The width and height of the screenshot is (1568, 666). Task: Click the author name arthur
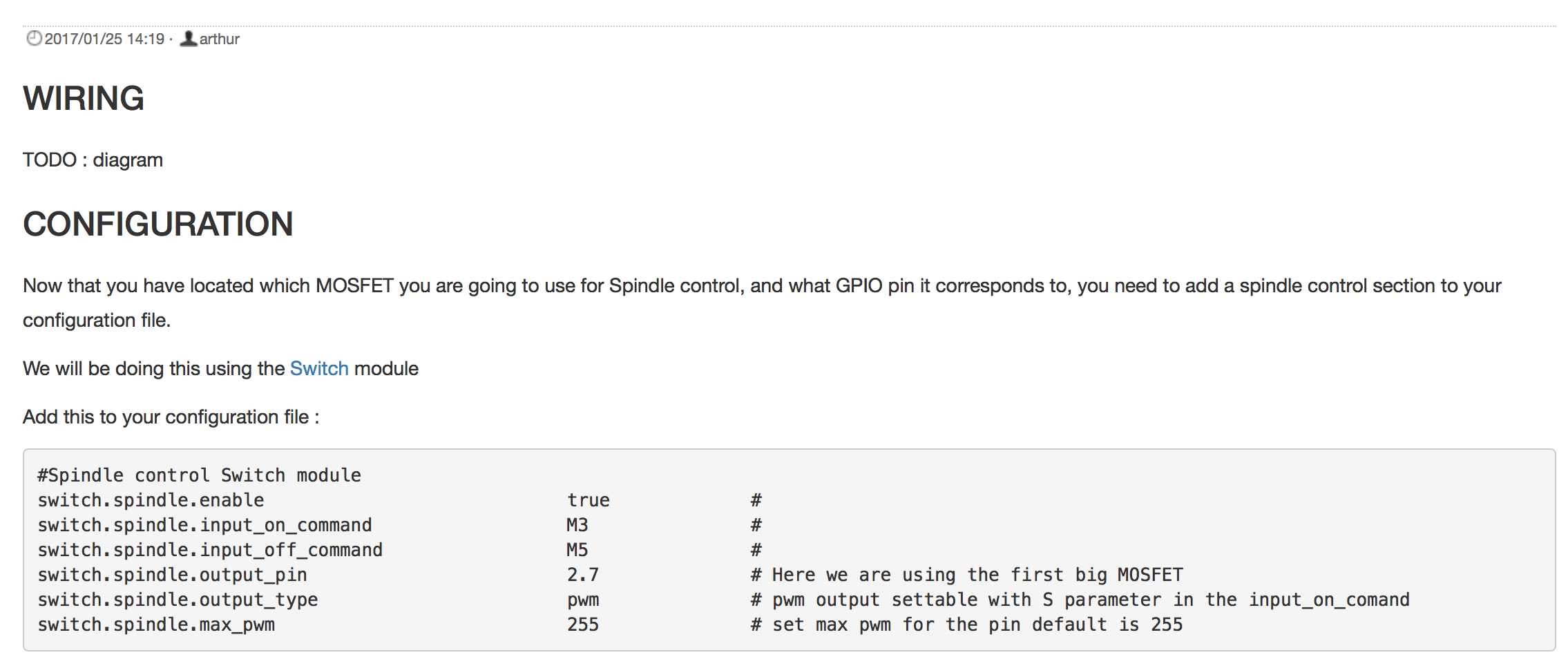[x=220, y=39]
